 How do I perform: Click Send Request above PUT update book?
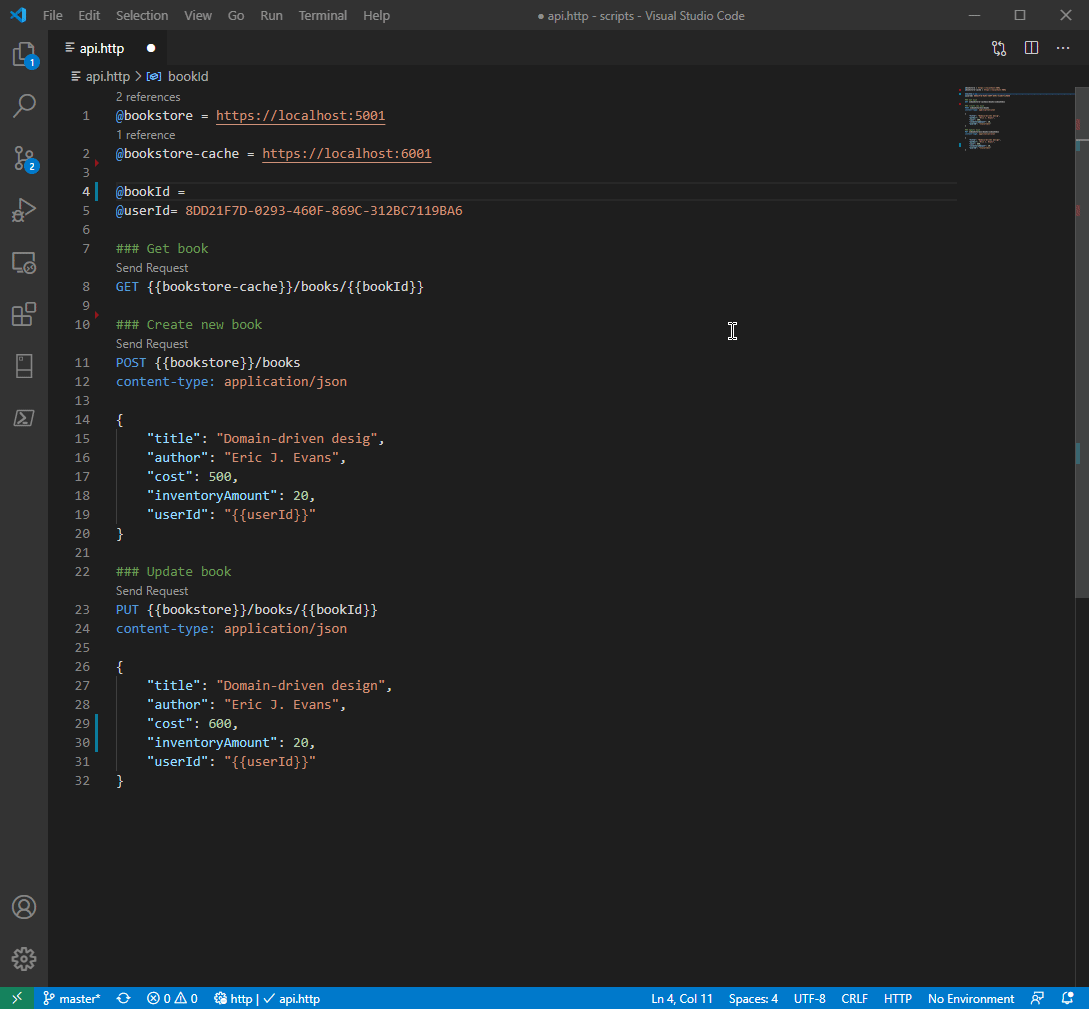click(152, 591)
